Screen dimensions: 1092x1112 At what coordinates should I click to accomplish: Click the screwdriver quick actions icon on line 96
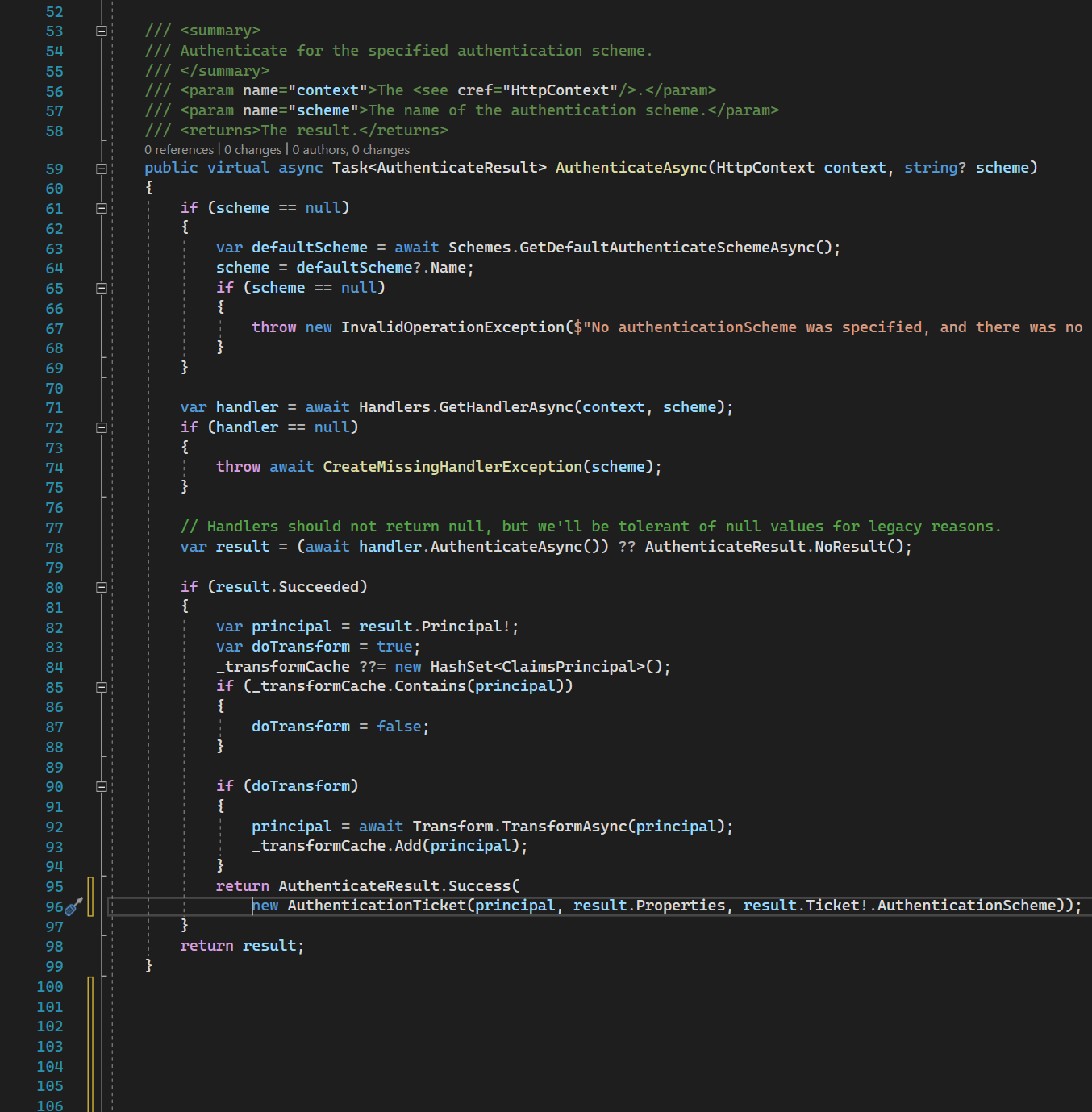coord(73,906)
